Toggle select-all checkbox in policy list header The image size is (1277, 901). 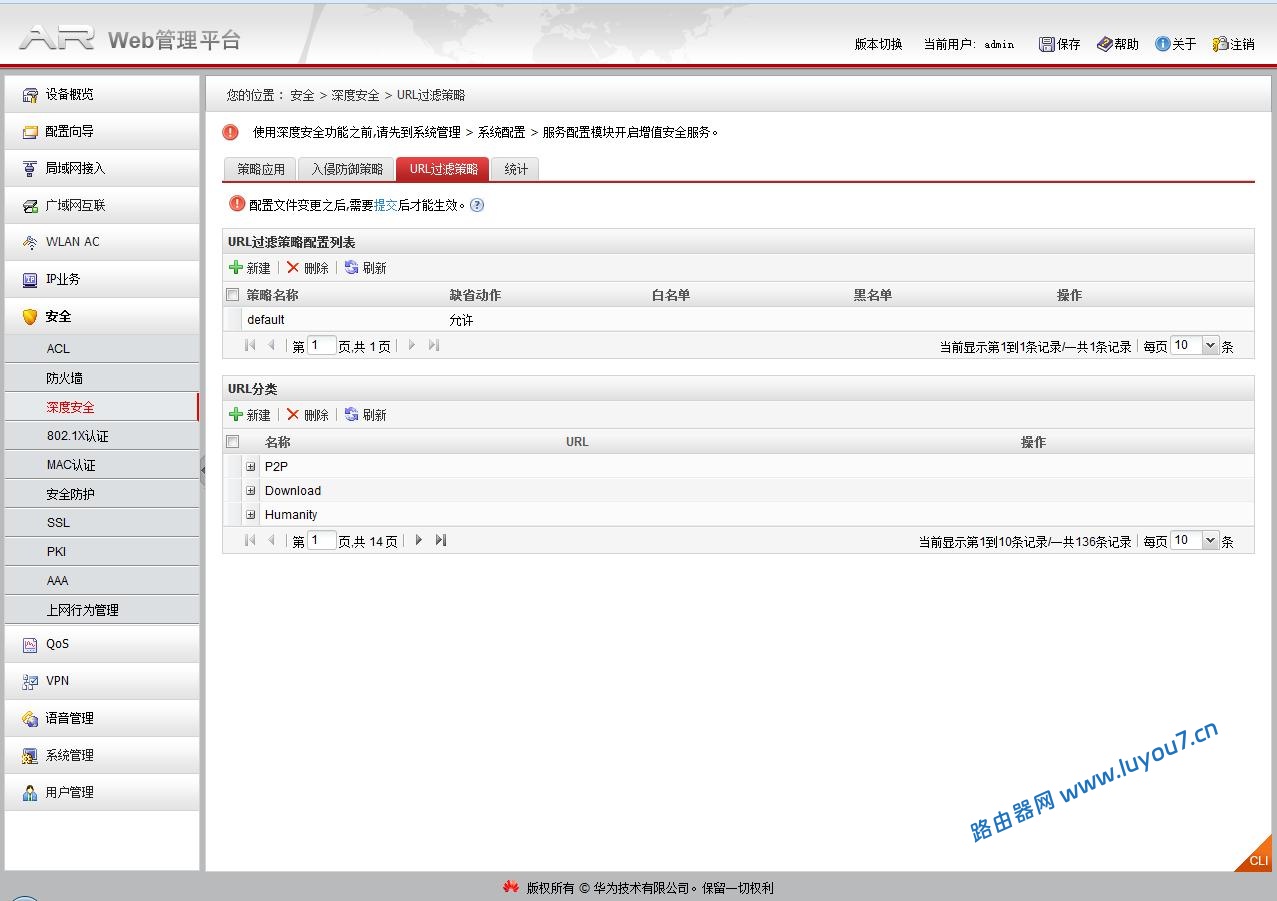click(x=233, y=295)
